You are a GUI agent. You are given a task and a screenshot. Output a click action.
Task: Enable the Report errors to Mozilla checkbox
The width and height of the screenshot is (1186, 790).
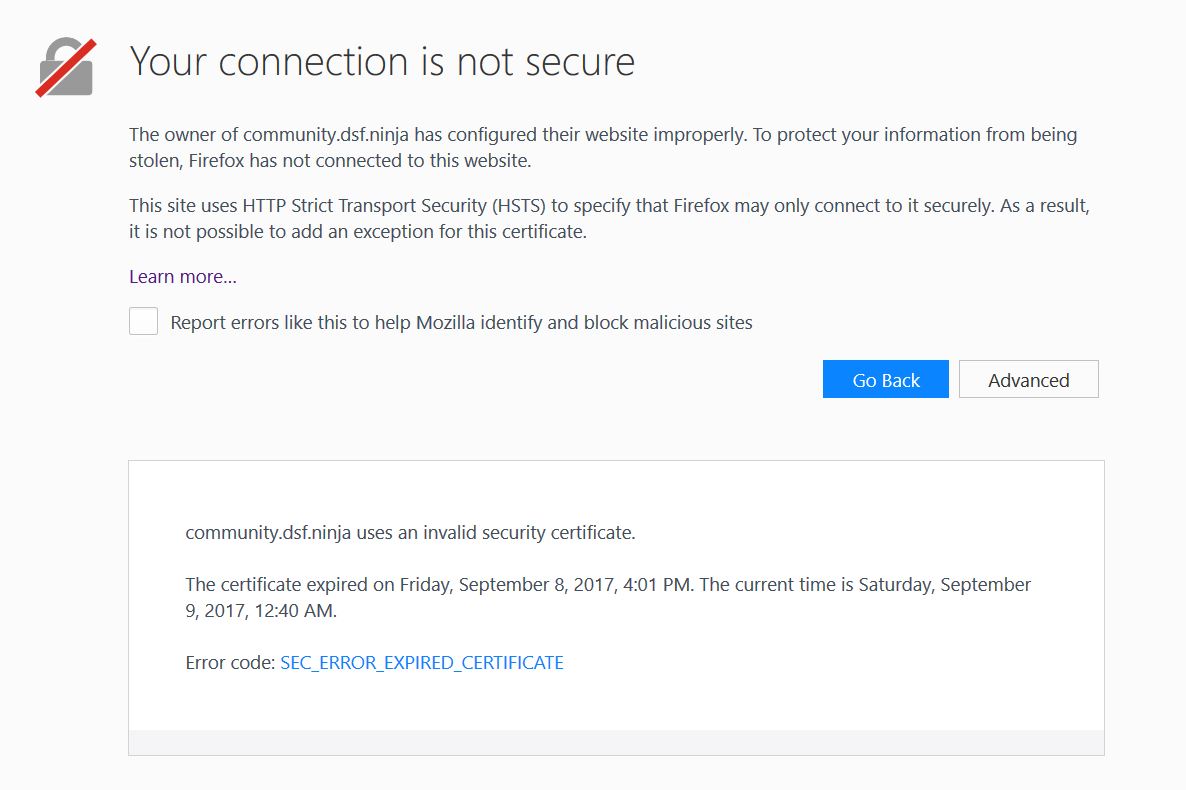(x=143, y=321)
